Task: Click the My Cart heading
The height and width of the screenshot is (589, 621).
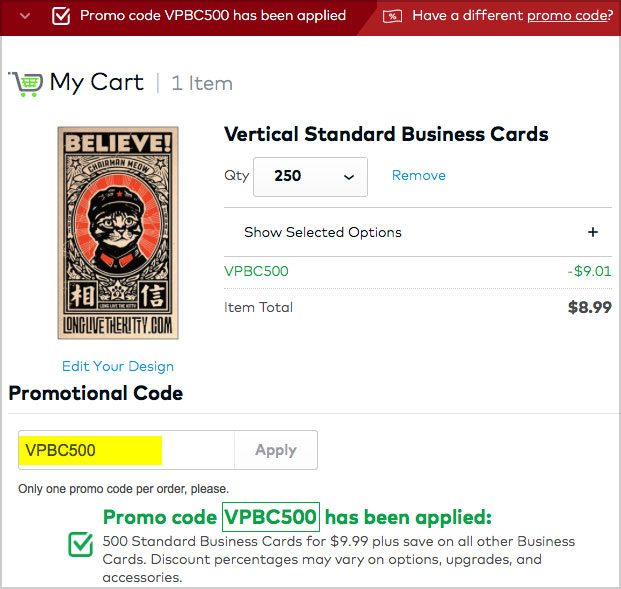Action: coord(97,83)
